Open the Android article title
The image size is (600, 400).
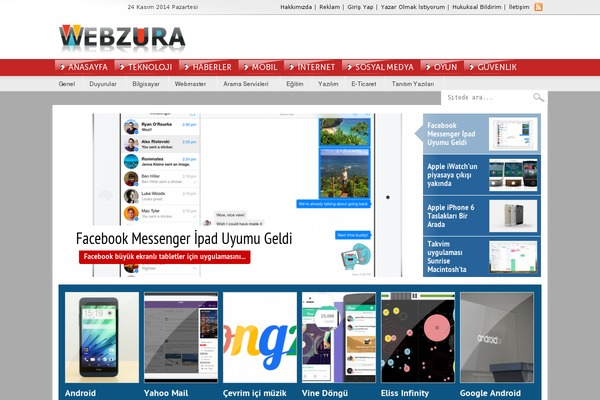coord(80,393)
